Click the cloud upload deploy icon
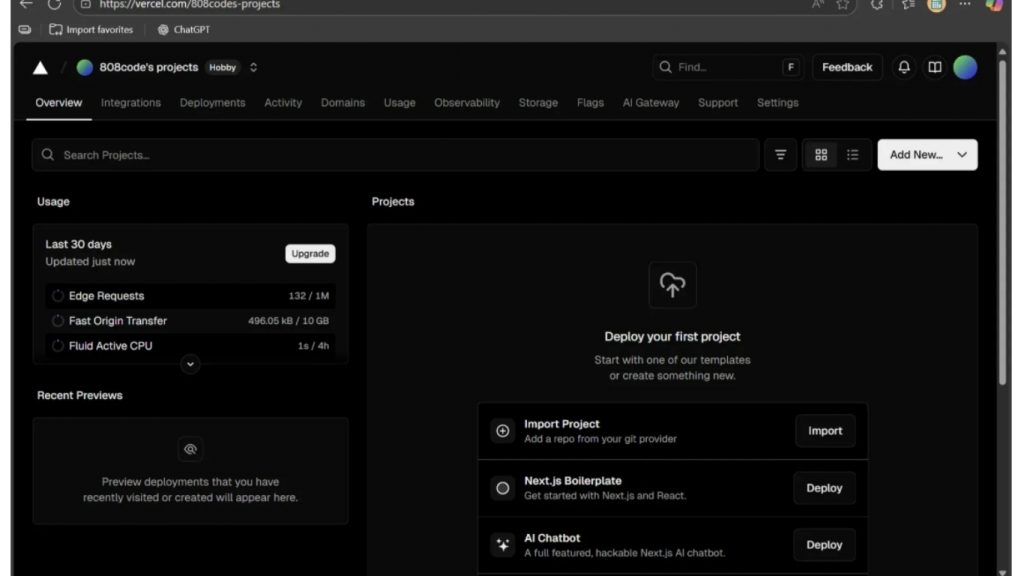Screen dimensions: 1024x576 coord(672,285)
